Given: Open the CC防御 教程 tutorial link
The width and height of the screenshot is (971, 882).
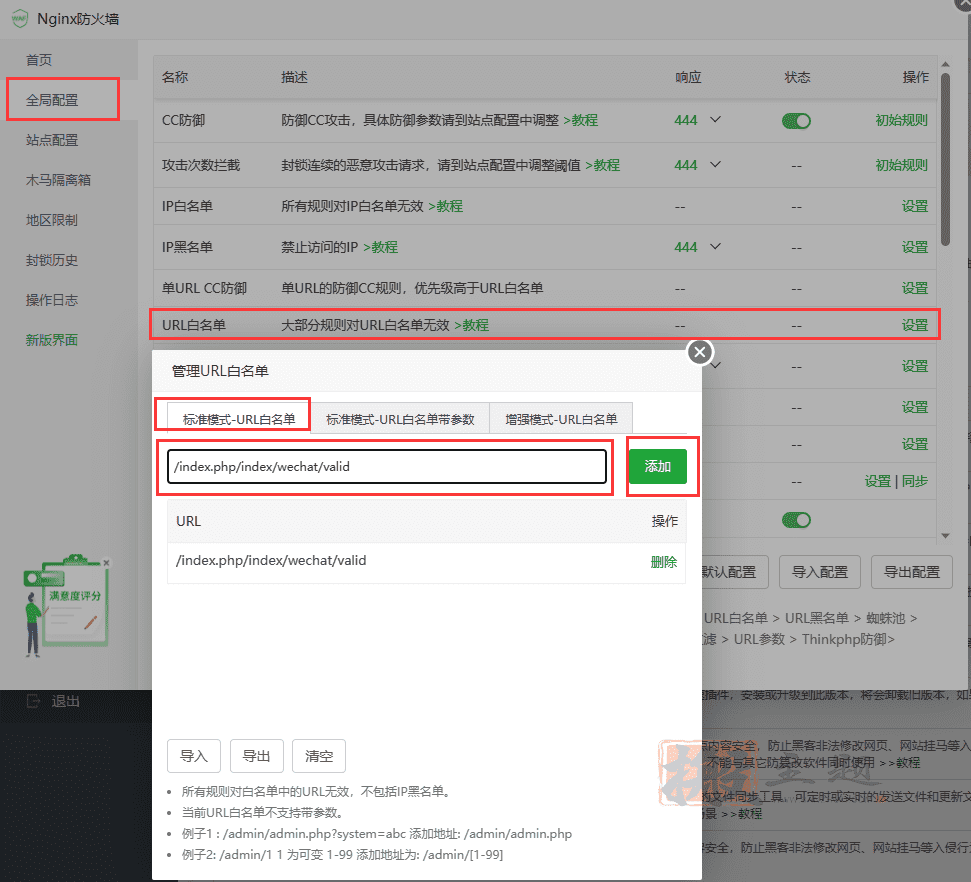Looking at the screenshot, I should point(581,120).
